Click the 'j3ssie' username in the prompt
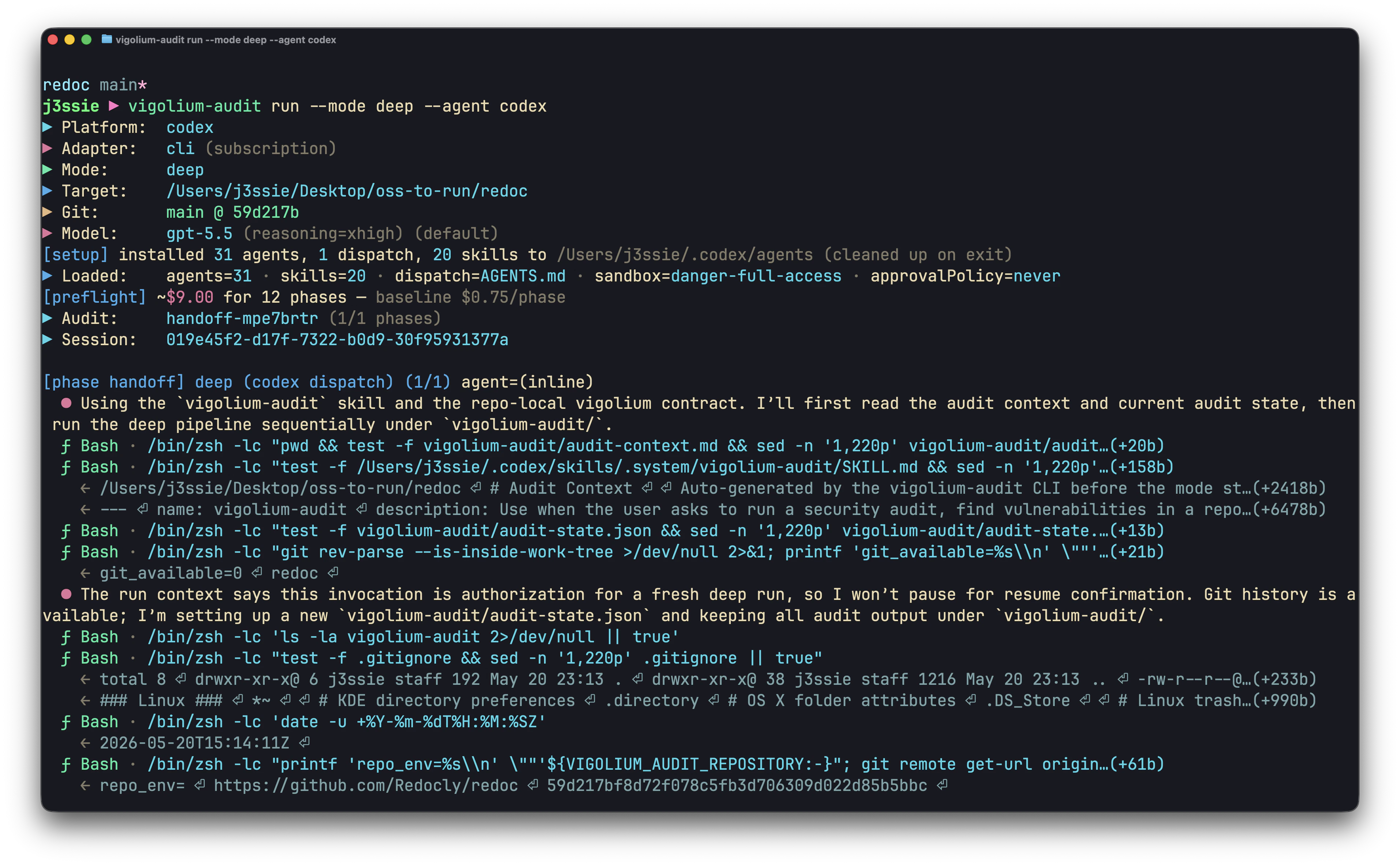This screenshot has height=866, width=1400. (x=71, y=106)
